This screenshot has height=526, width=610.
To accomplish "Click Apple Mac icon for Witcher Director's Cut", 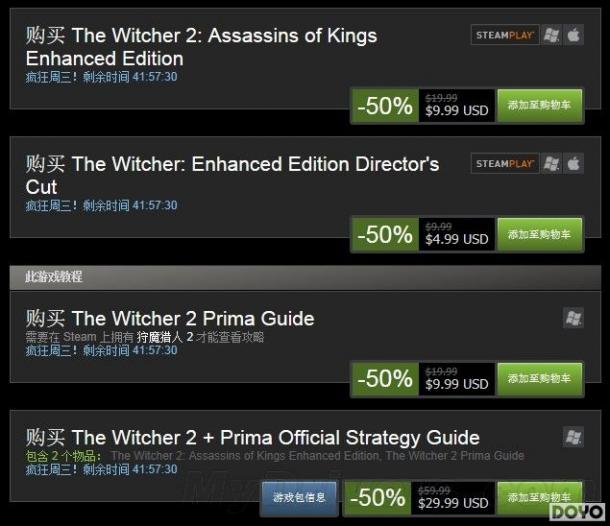I will pos(573,163).
